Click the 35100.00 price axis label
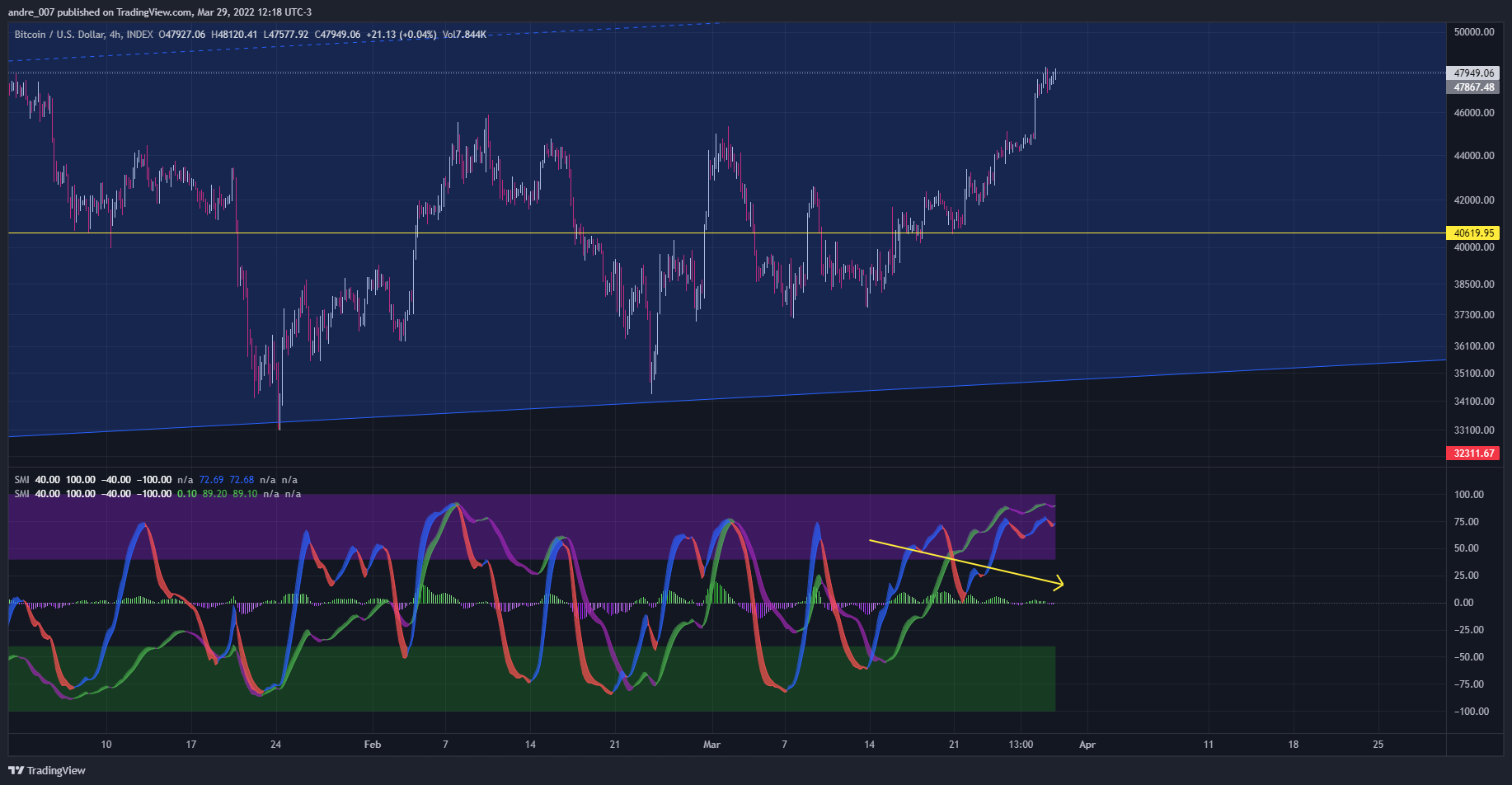This screenshot has width=1512, height=785. tap(1474, 374)
